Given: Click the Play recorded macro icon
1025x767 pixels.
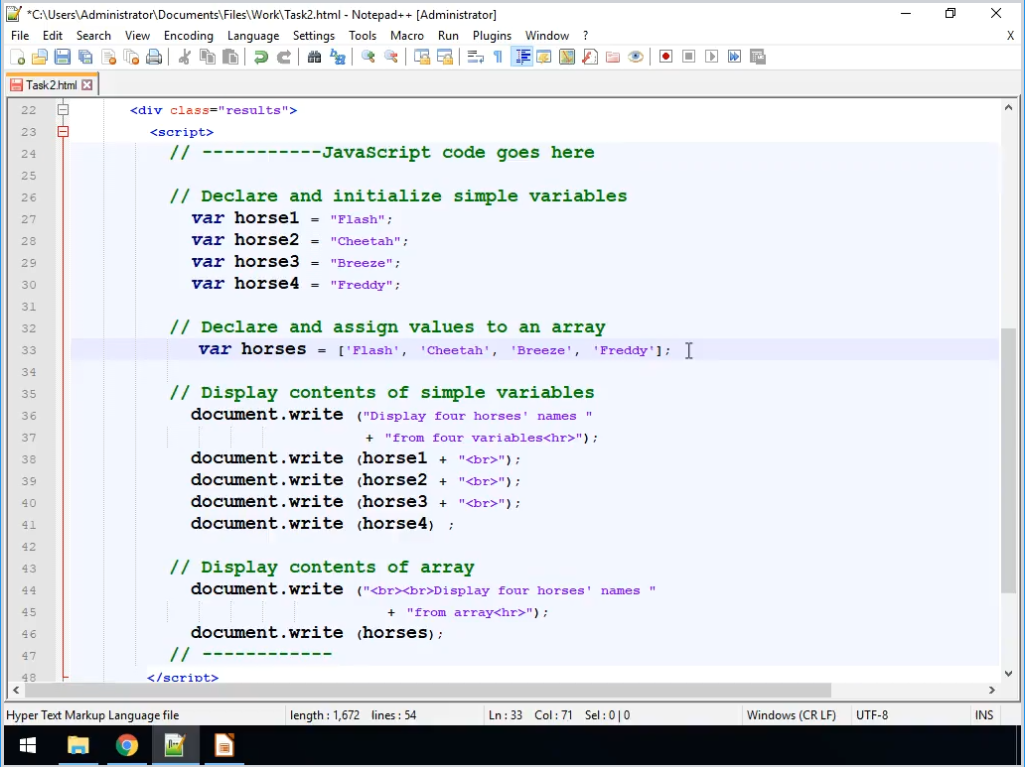Looking at the screenshot, I should (711, 57).
